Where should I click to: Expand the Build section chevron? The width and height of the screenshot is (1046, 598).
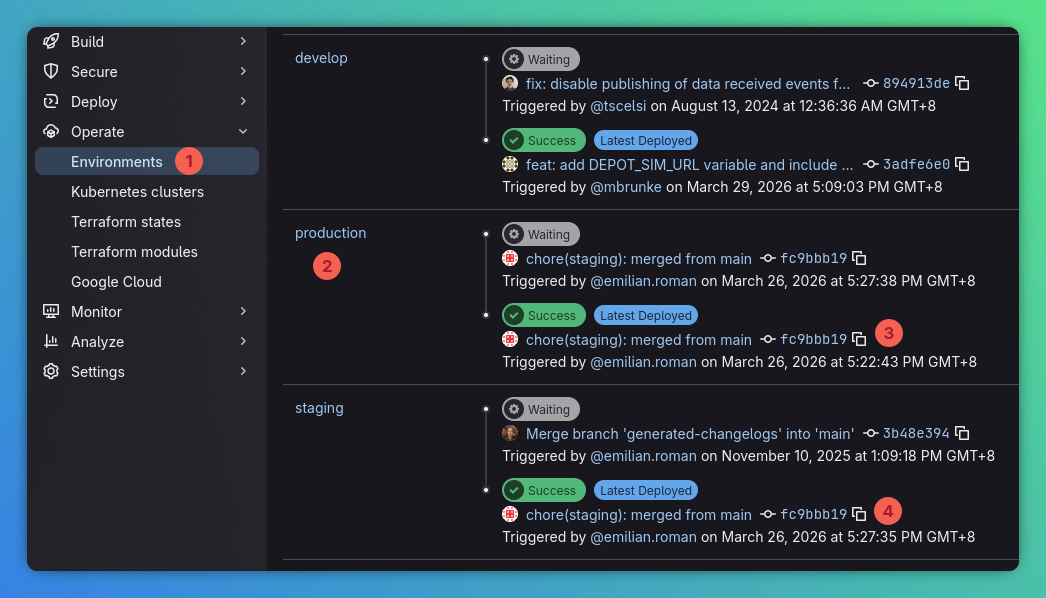pyautogui.click(x=242, y=41)
